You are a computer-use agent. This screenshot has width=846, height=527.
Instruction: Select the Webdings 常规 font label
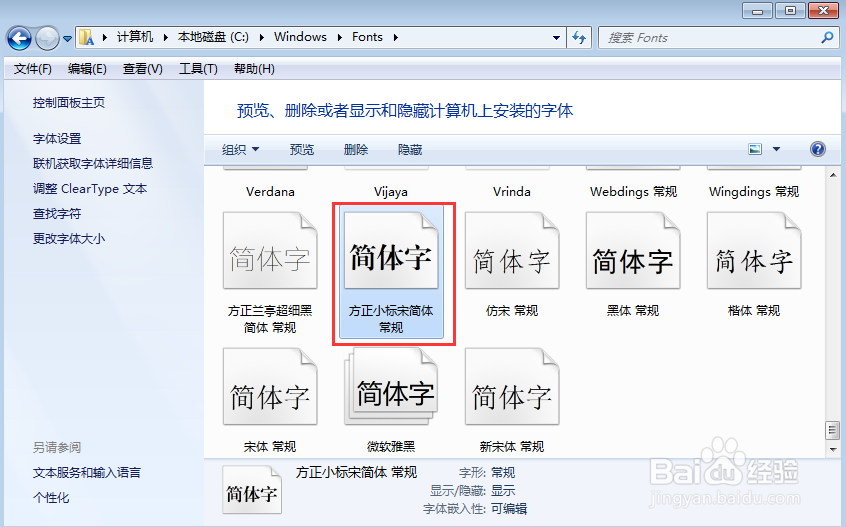(x=633, y=191)
